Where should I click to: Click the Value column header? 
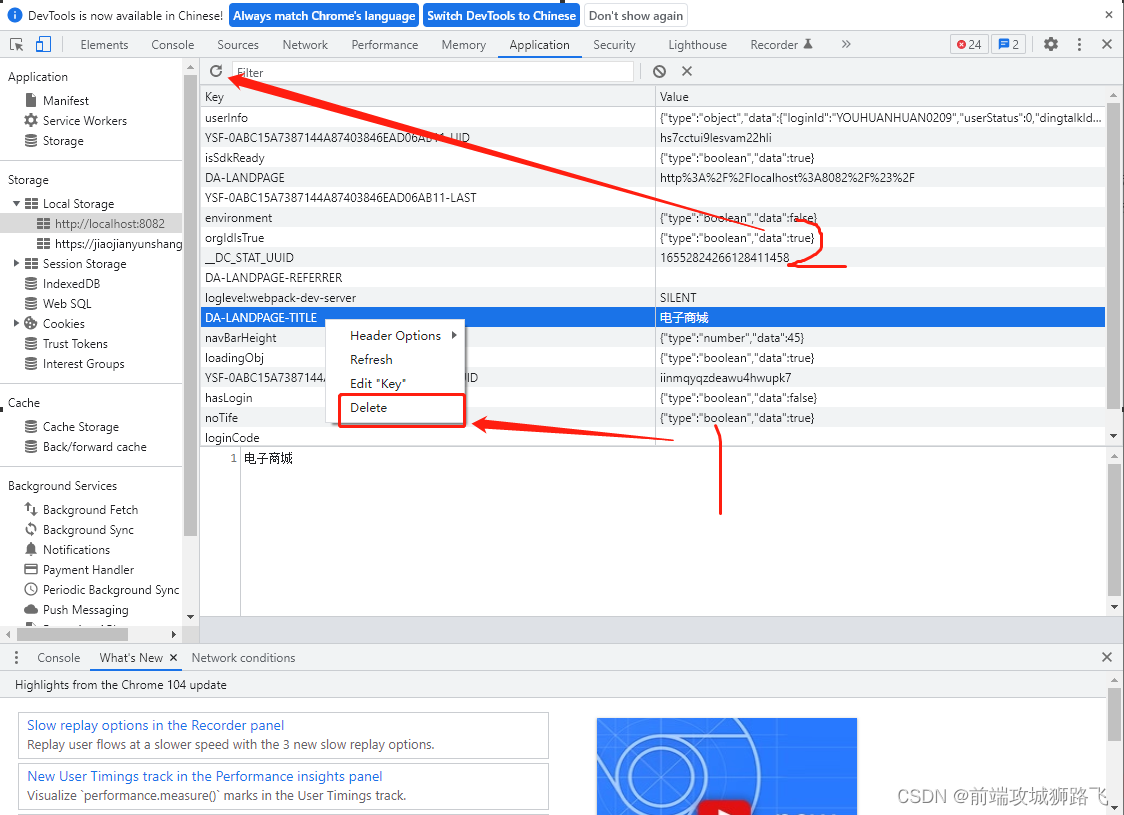click(x=880, y=97)
